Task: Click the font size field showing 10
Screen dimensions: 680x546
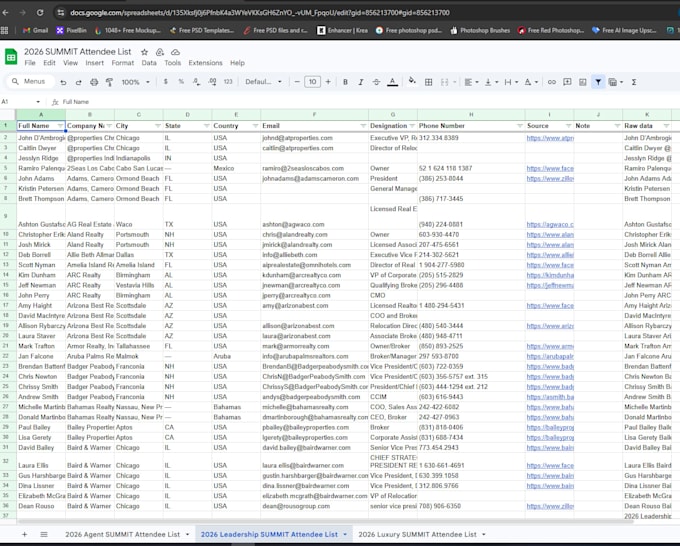Action: pos(313,82)
